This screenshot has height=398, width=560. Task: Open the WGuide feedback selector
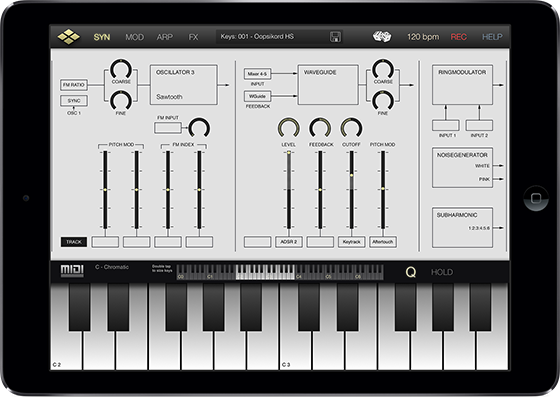pos(258,96)
